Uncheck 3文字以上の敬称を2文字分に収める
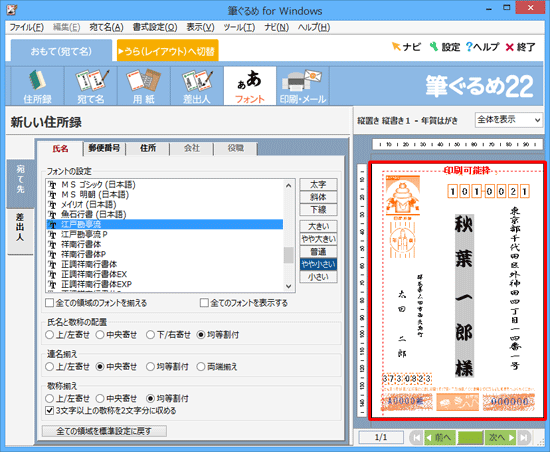Image resolution: width=550 pixels, height=452 pixels. click(50, 410)
